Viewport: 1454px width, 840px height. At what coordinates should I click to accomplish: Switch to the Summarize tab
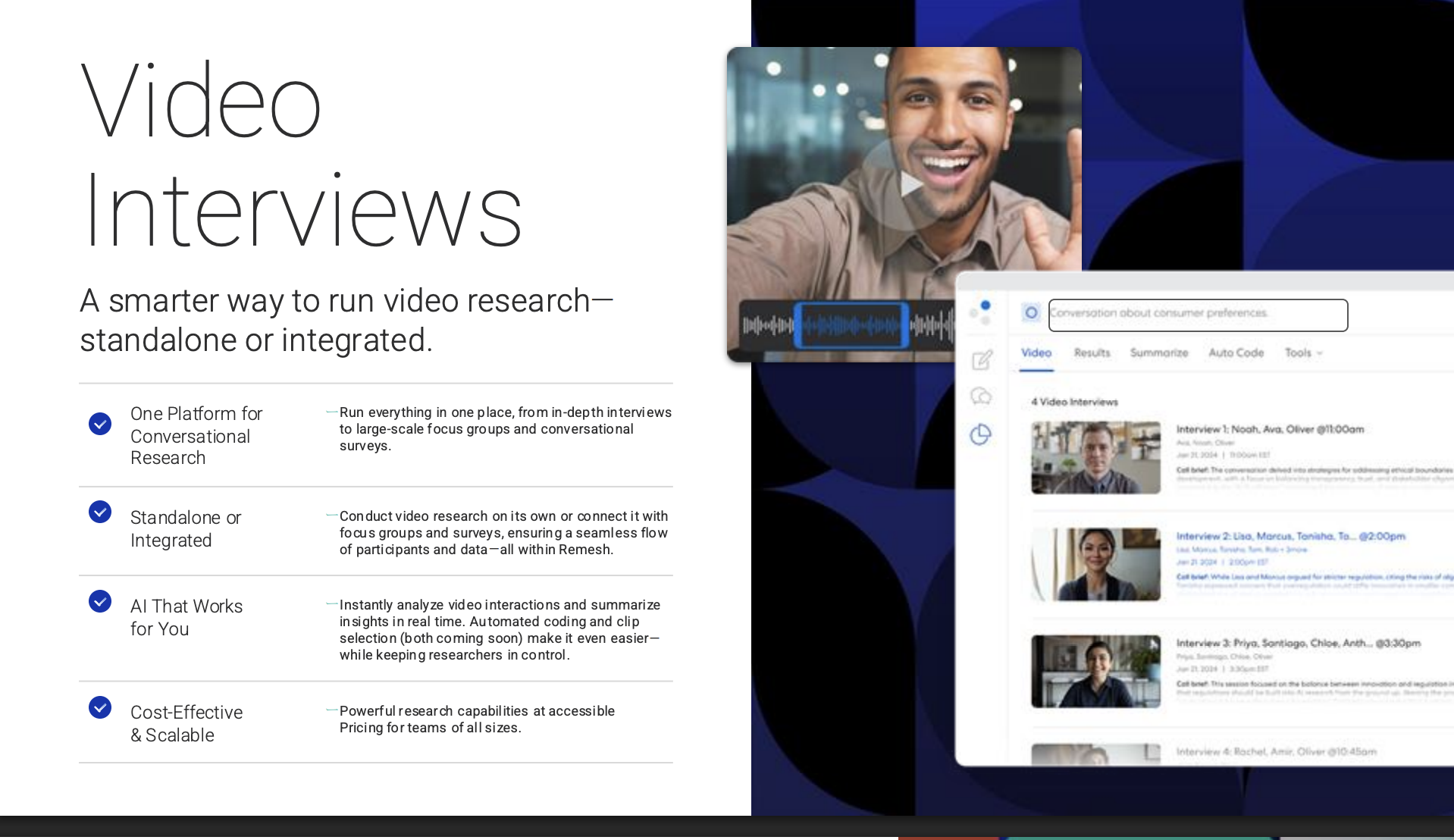coord(1159,353)
